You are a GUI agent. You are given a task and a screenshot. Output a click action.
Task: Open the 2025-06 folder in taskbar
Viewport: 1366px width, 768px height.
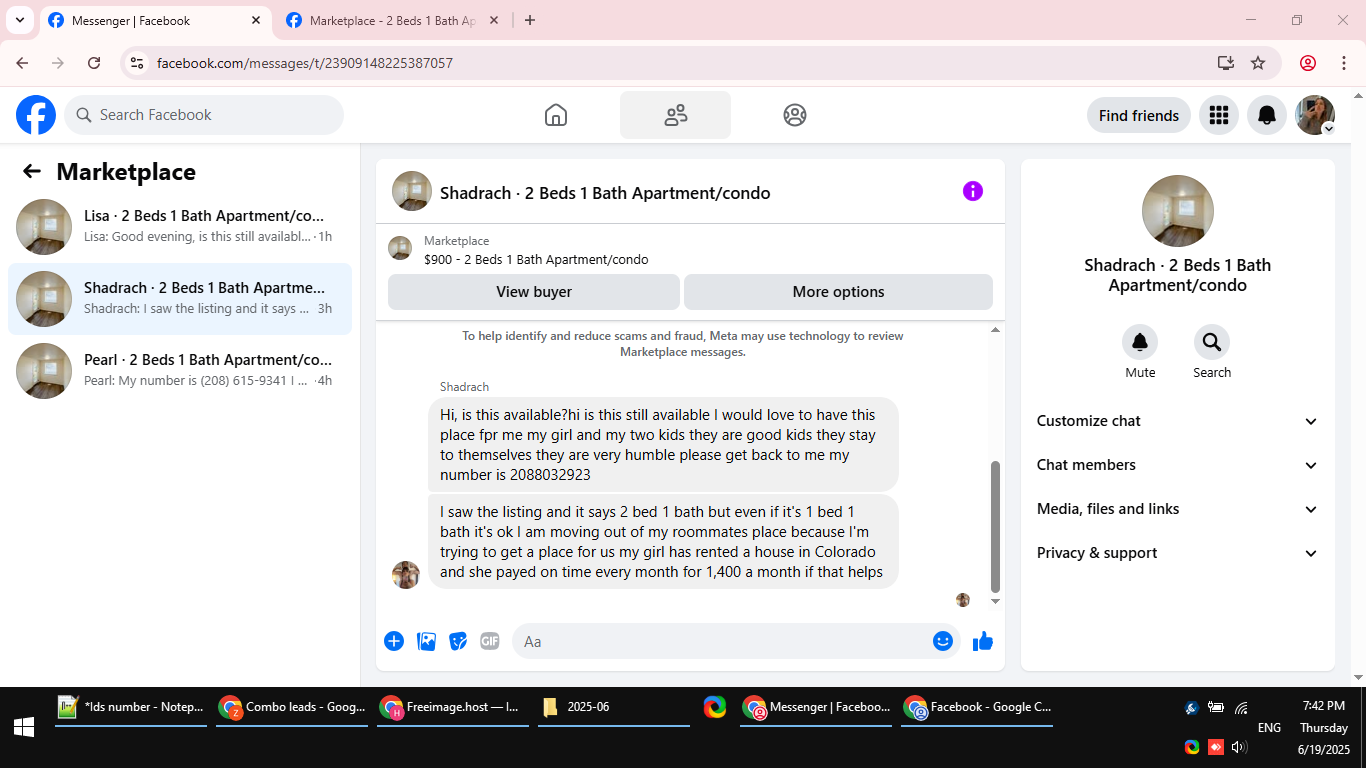click(614, 707)
